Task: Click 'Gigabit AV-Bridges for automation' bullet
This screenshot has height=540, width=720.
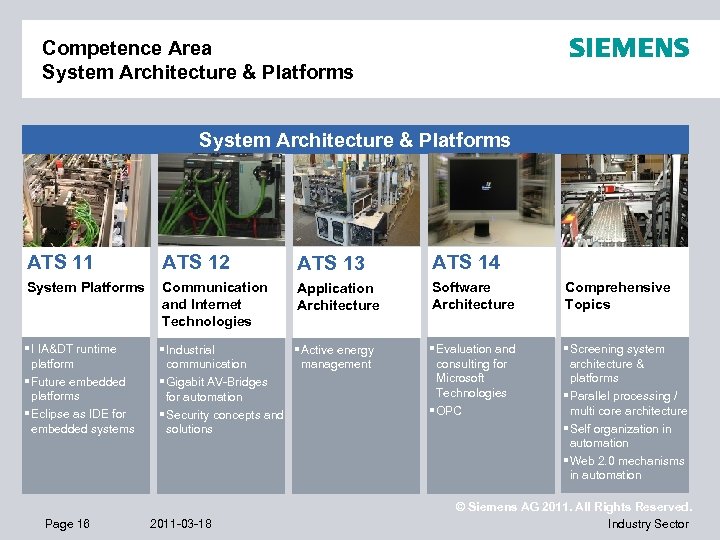Action: [x=214, y=389]
